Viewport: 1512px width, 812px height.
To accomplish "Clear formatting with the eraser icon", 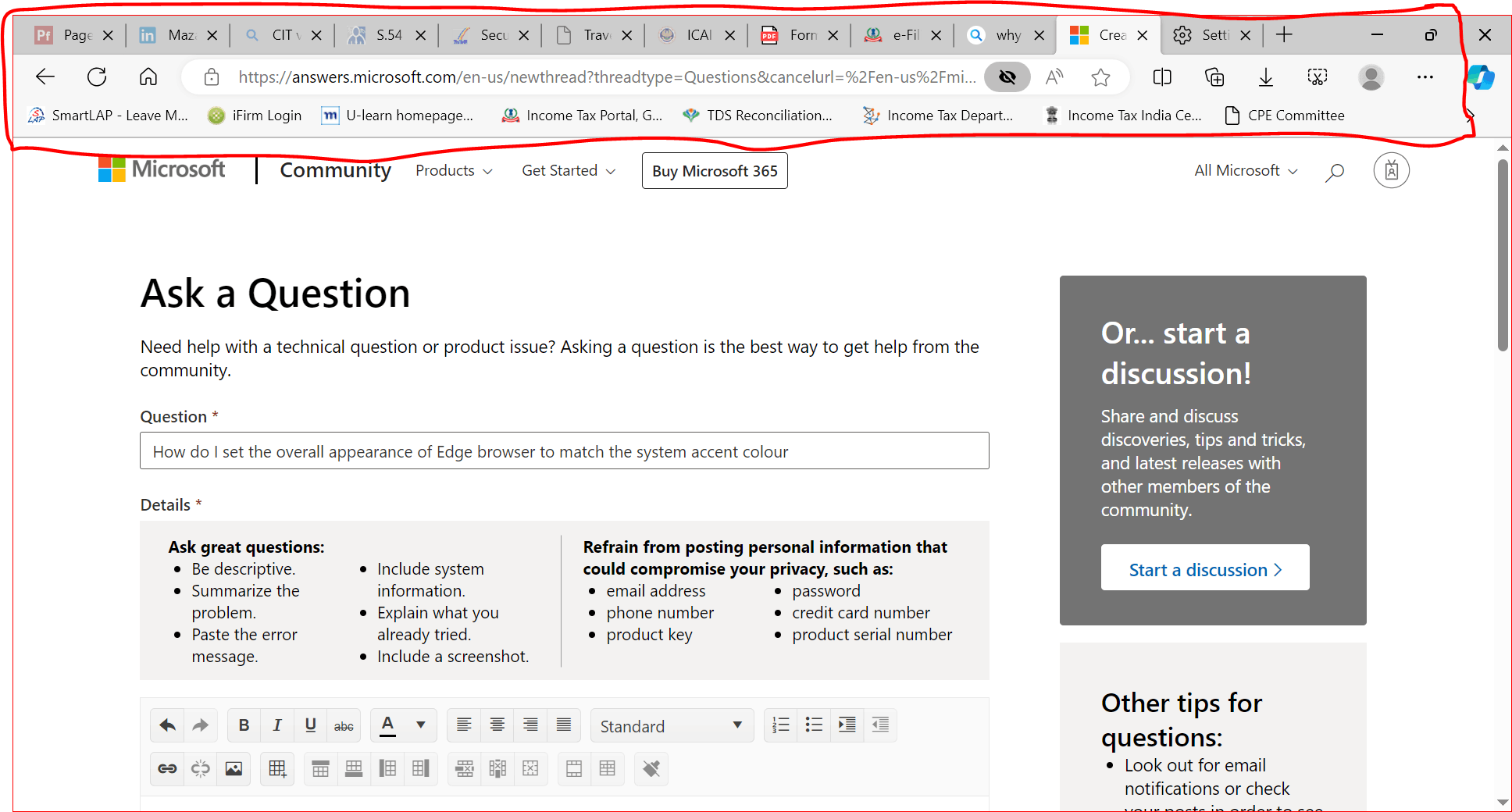I will click(651, 769).
